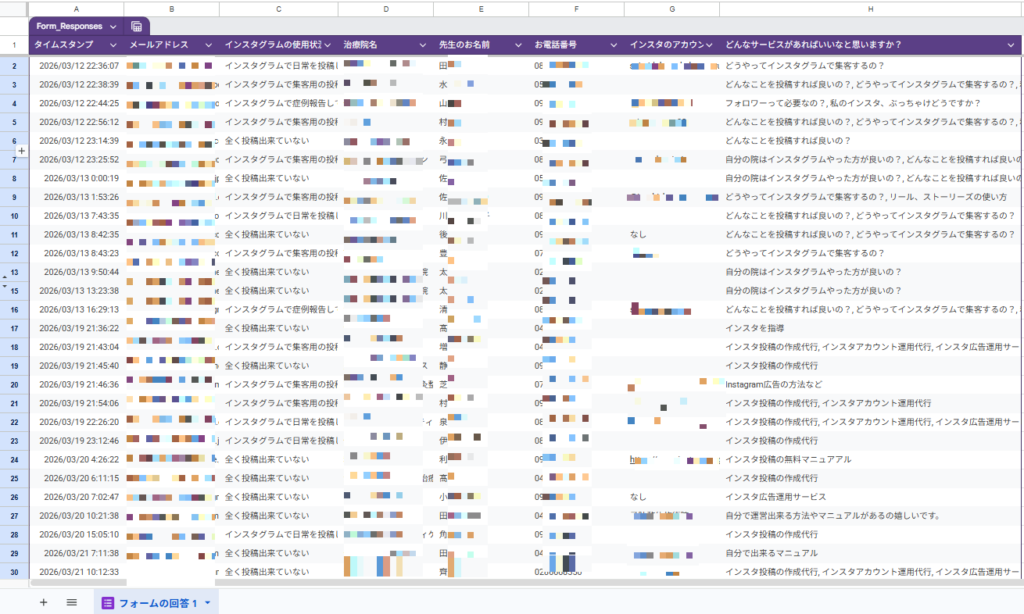Click the purple form icon on sheet tab
Screen dimensions: 1024x614
pyautogui.click(x=108, y=602)
